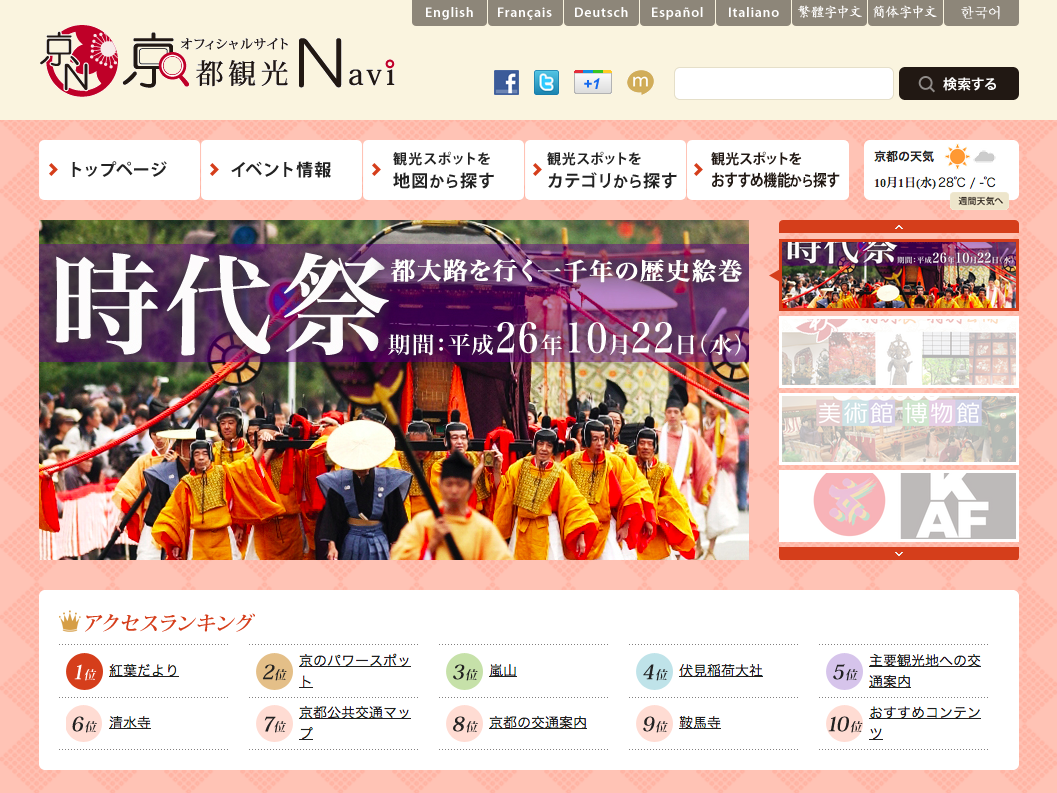Open the 紅葉だより ranking link

coord(144,670)
